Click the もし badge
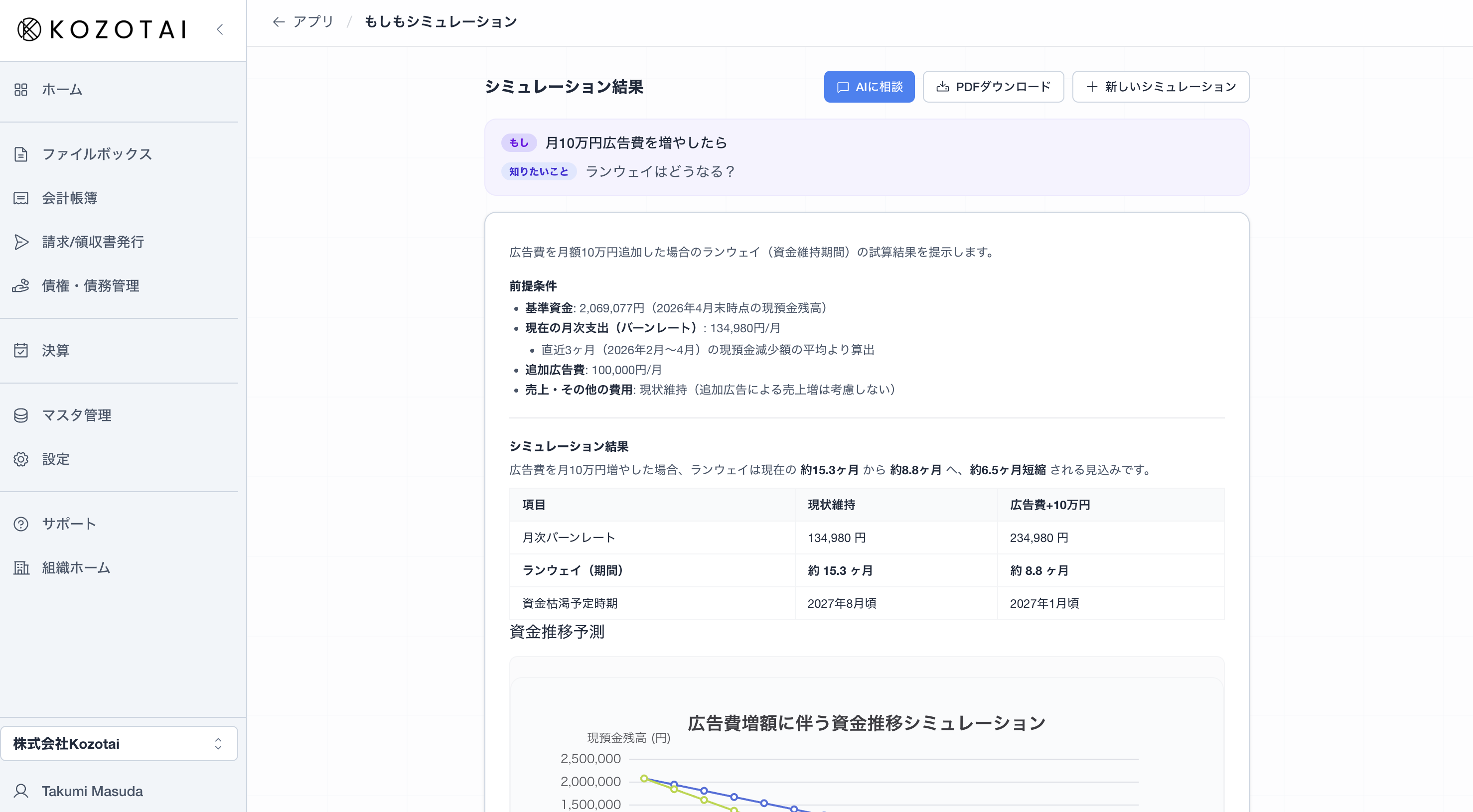Screen dimensions: 1473x812 pos(519,143)
